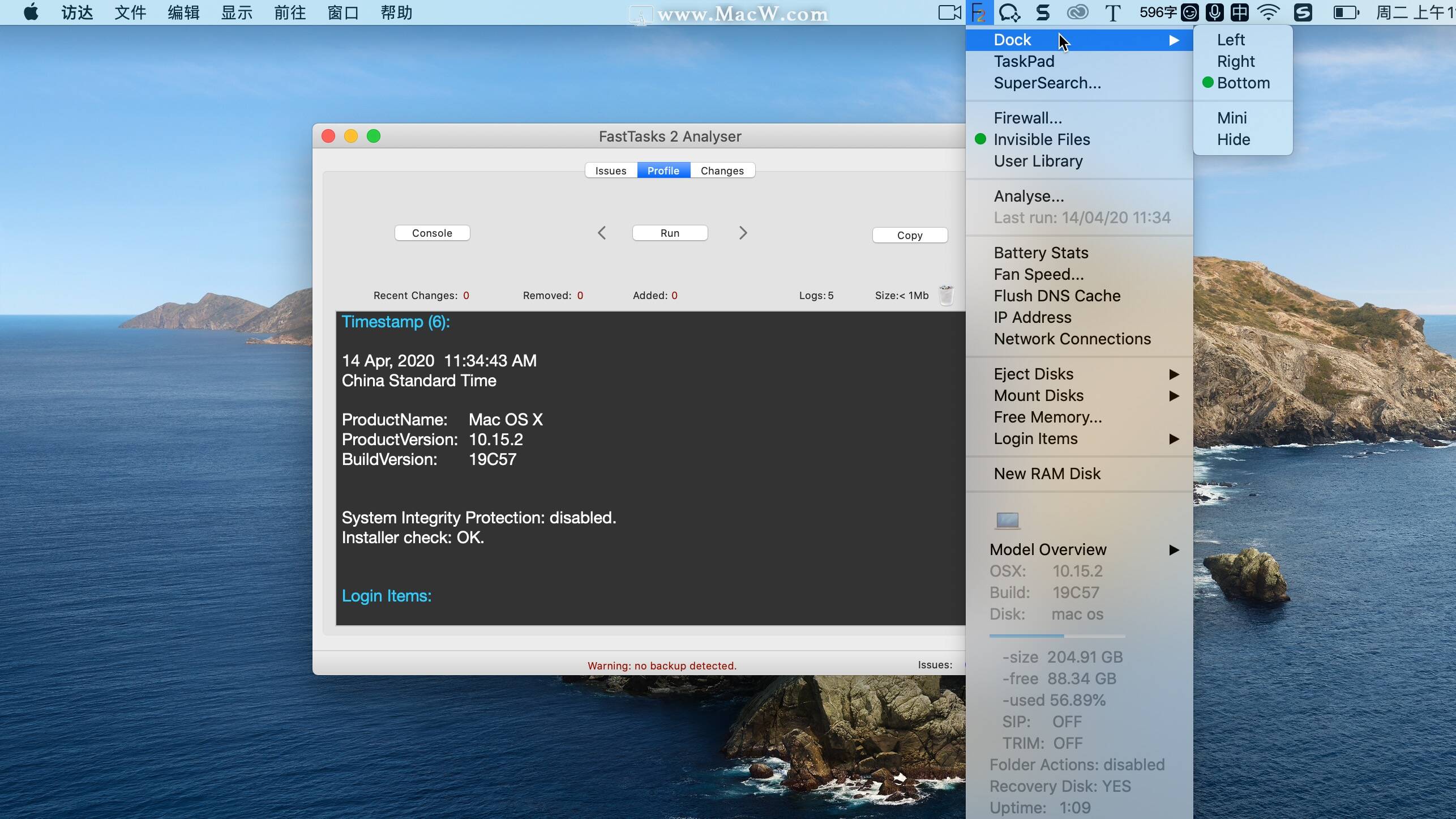
Task: Open the Wi-Fi status icon
Action: pyautogui.click(x=1269, y=12)
